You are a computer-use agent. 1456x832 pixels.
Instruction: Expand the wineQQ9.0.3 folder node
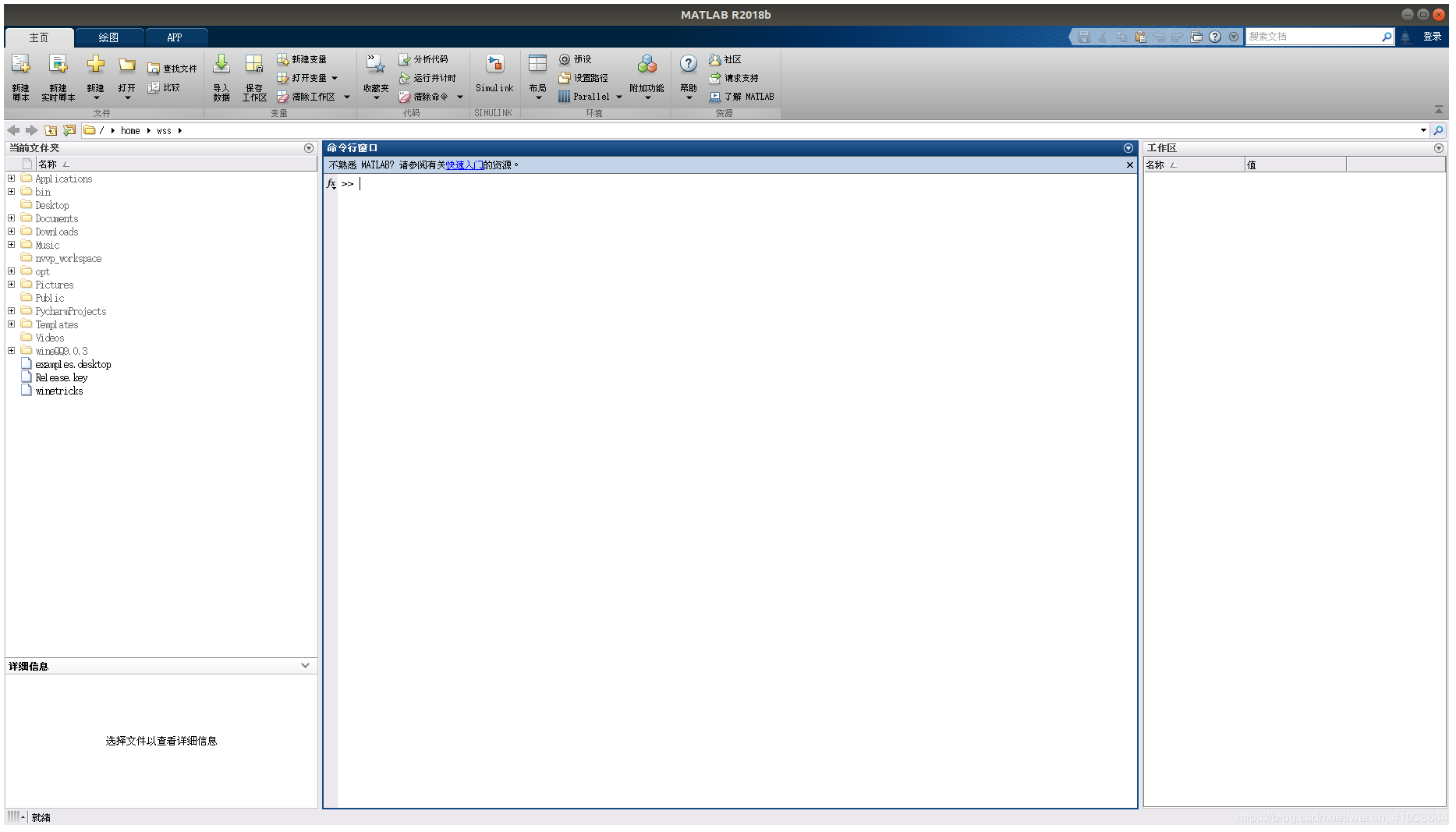tap(12, 351)
